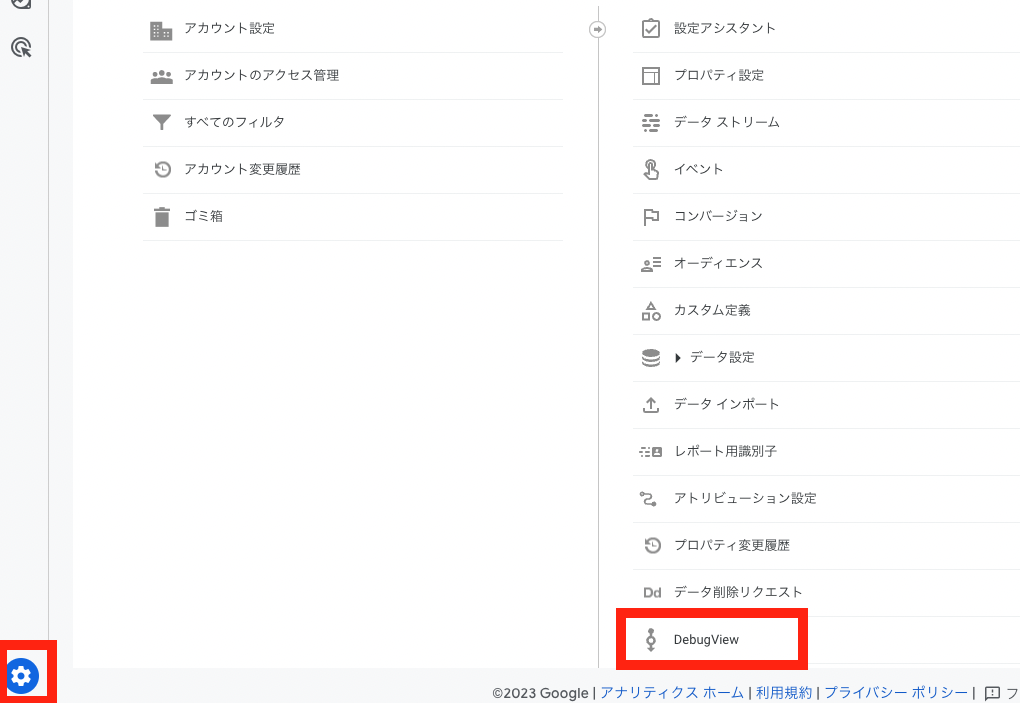Expand the データ設定 section
This screenshot has height=703, width=1020.
[679, 357]
